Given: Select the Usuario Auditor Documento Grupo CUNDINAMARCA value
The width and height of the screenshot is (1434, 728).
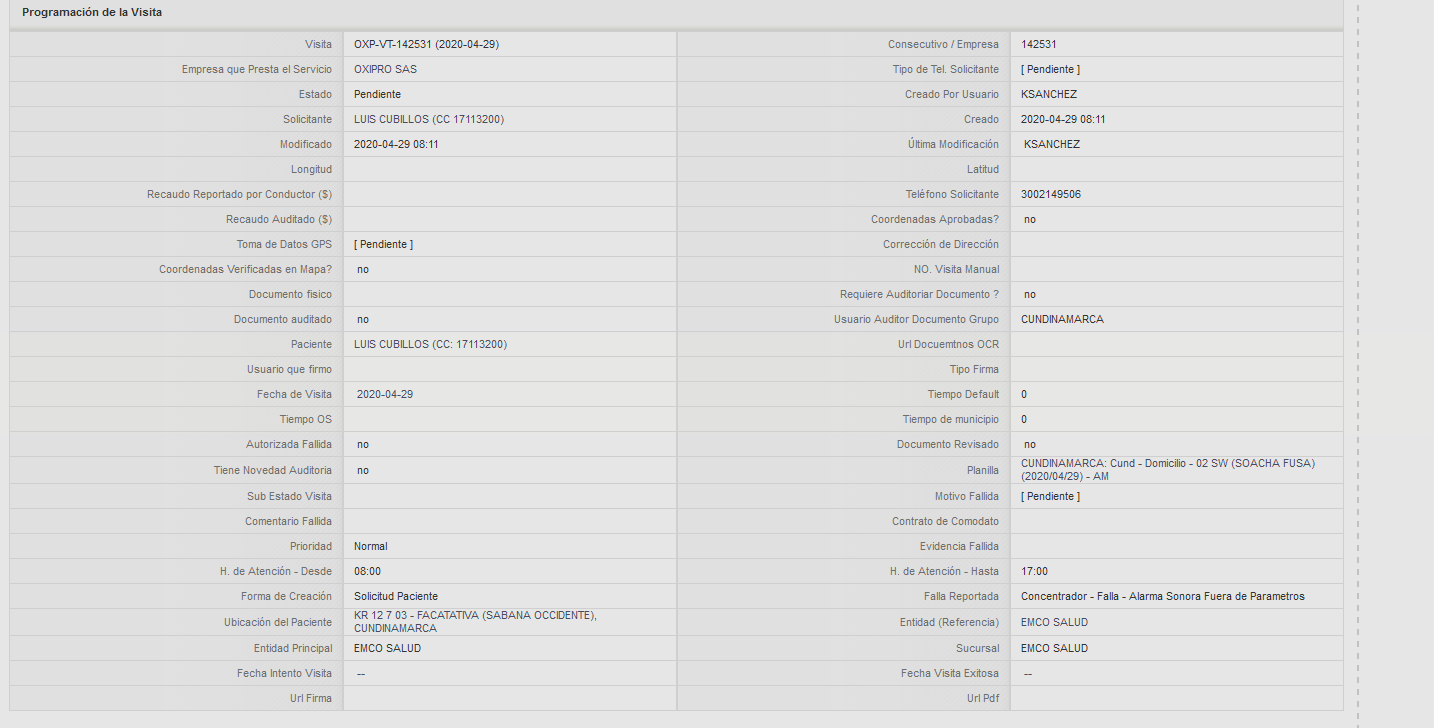Looking at the screenshot, I should (x=1062, y=319).
